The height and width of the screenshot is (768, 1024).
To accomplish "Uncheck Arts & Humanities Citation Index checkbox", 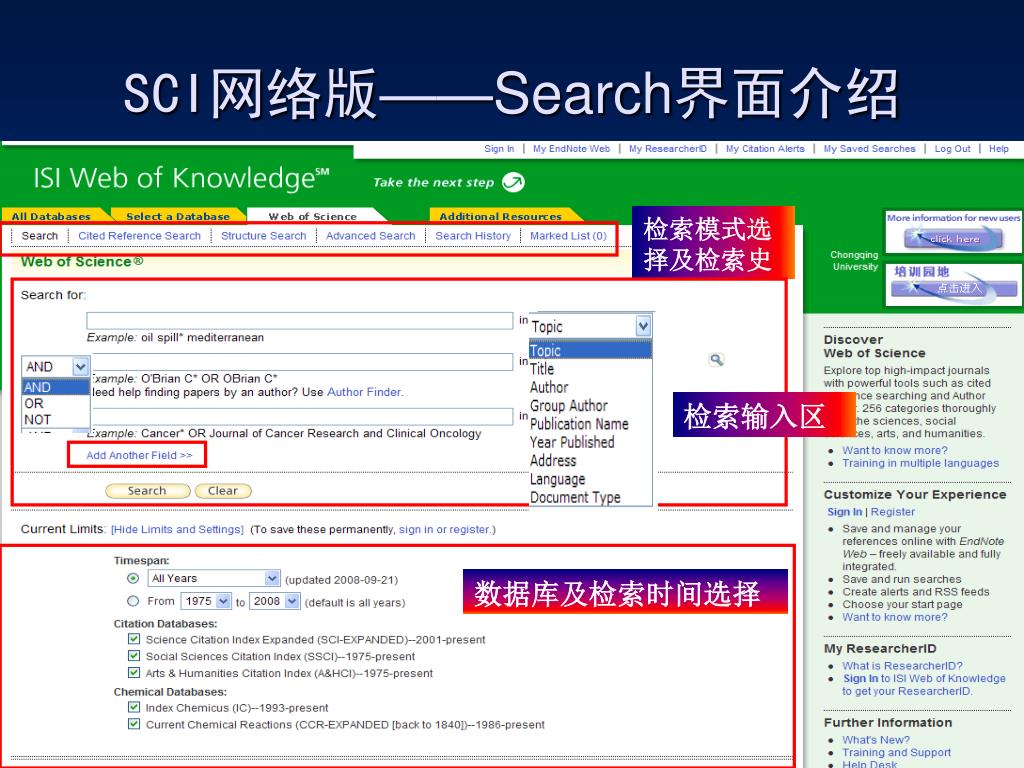I will click(x=134, y=673).
